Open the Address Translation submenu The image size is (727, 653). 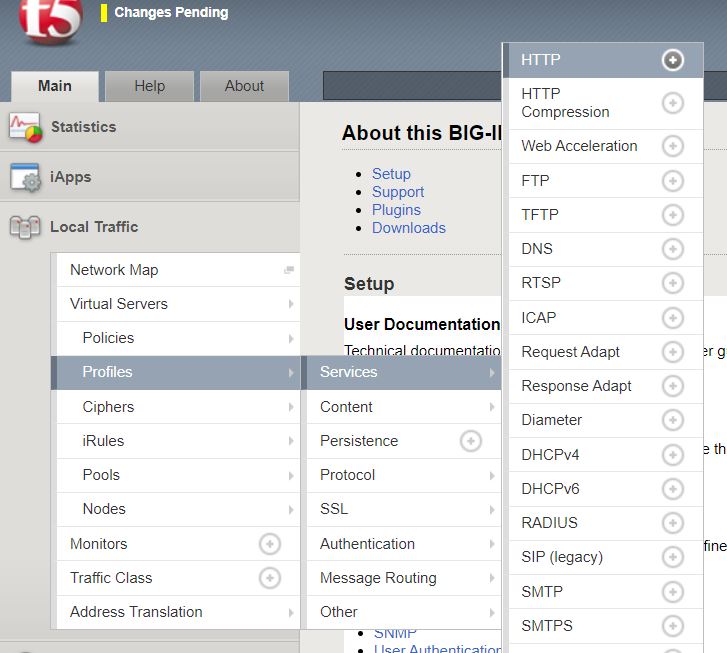(175, 612)
